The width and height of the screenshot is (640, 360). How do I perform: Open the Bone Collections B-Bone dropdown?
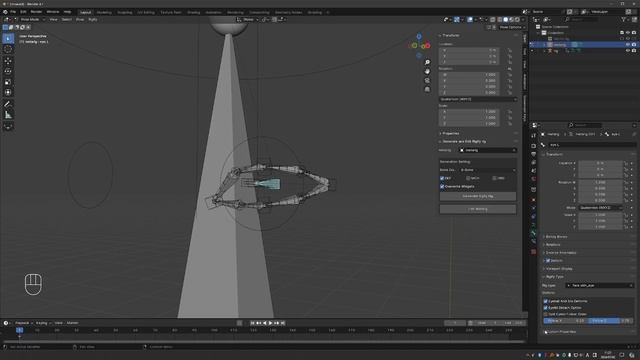click(x=487, y=170)
